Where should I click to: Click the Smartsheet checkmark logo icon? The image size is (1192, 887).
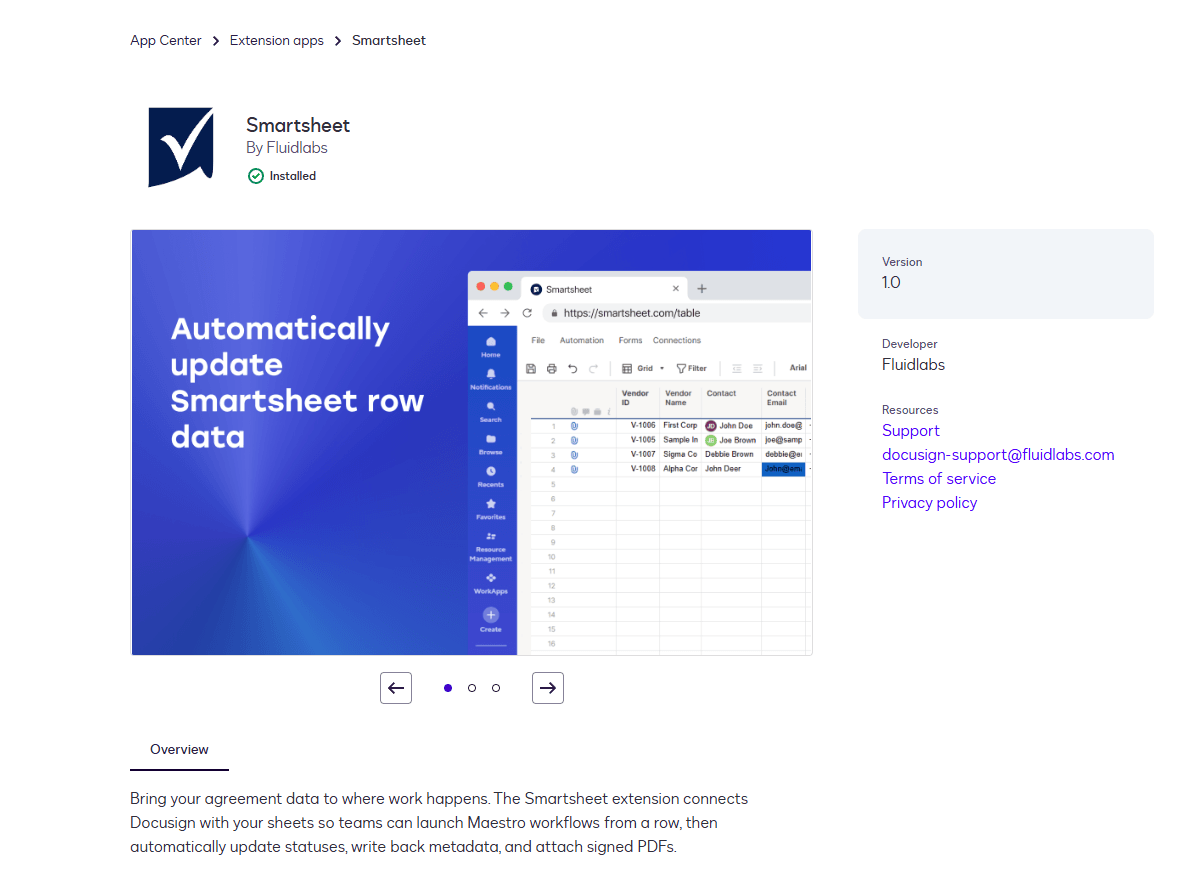180,147
